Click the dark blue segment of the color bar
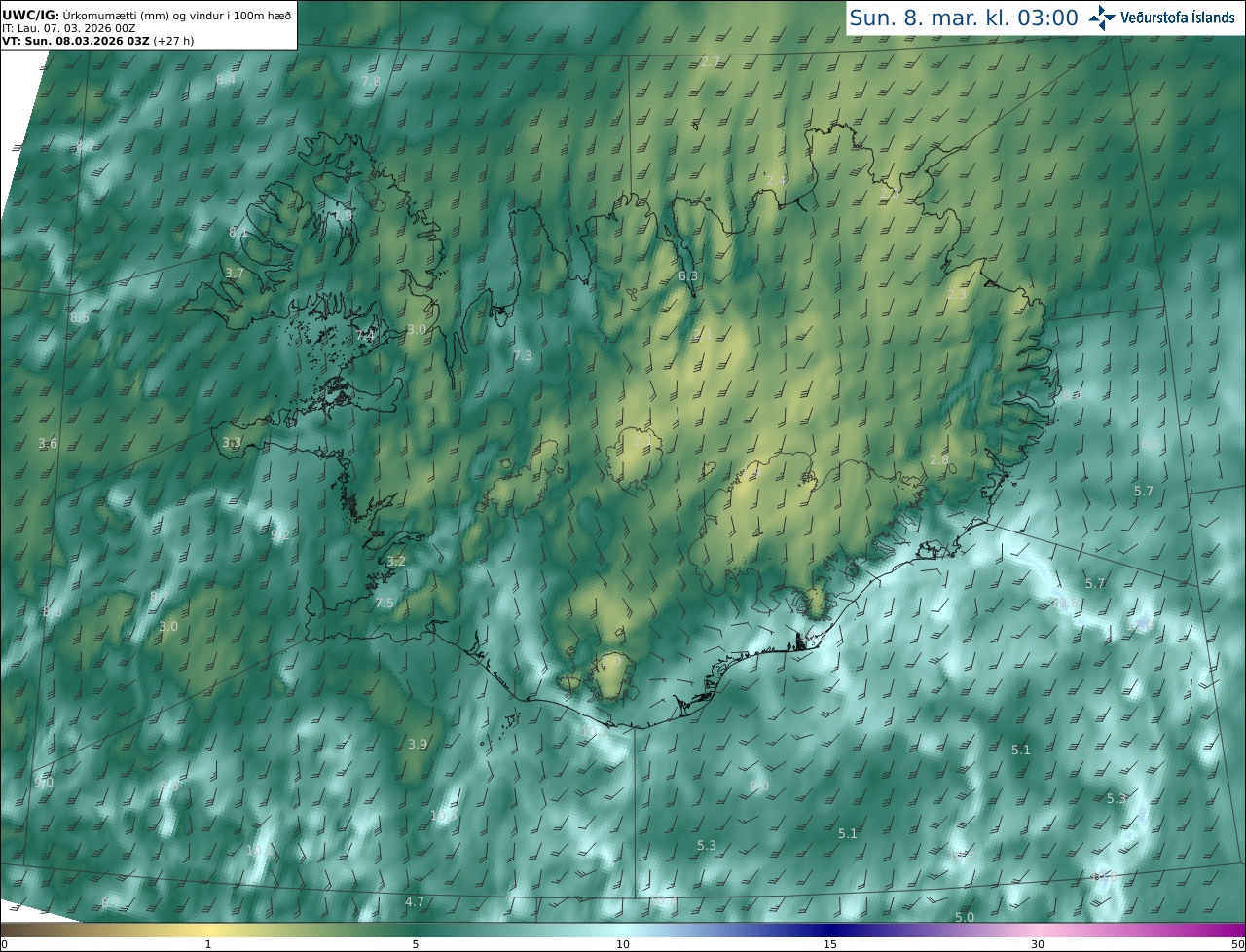1246x952 pixels. pos(830,930)
